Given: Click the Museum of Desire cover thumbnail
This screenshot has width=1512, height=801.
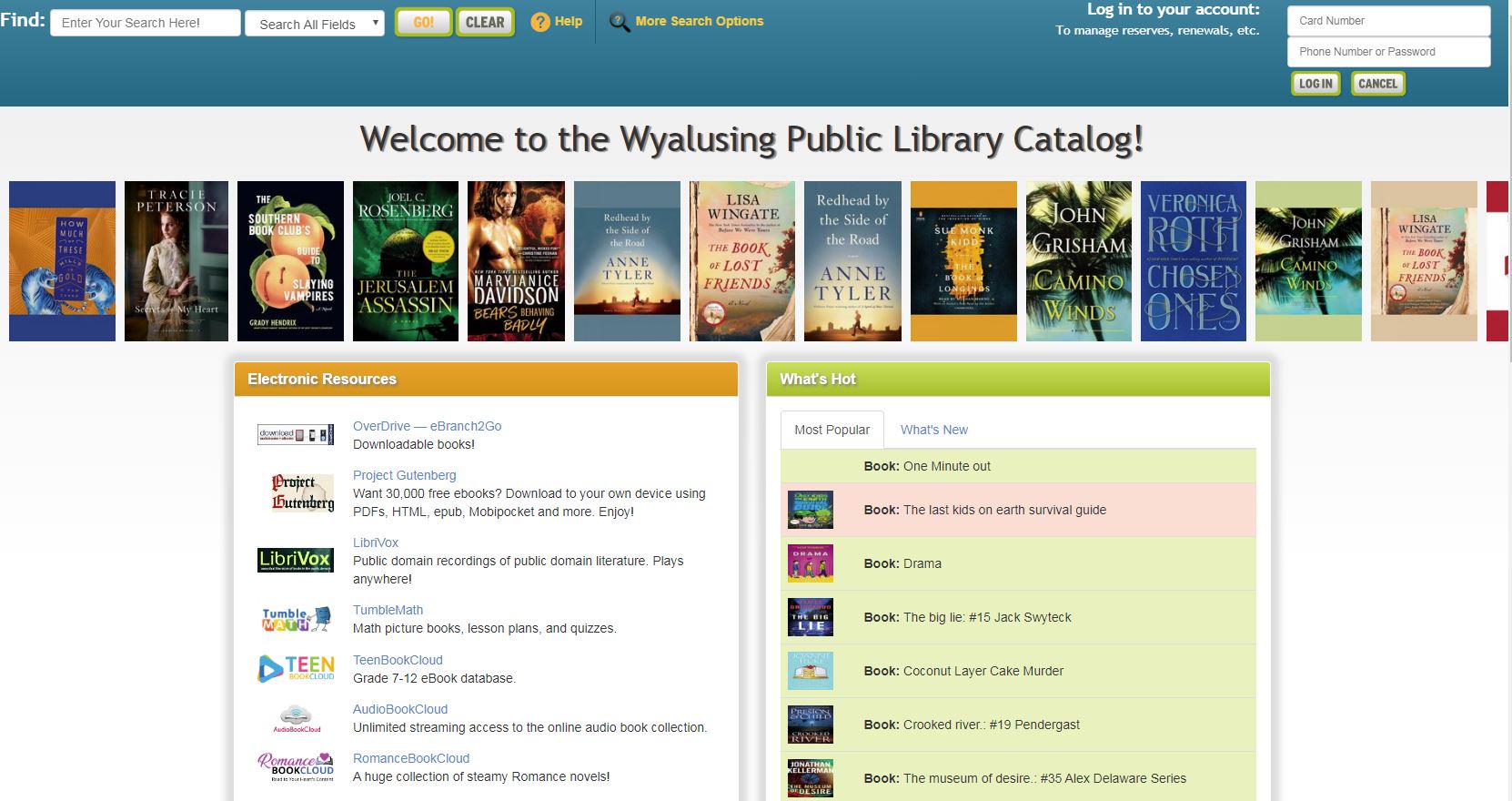Looking at the screenshot, I should [x=811, y=778].
